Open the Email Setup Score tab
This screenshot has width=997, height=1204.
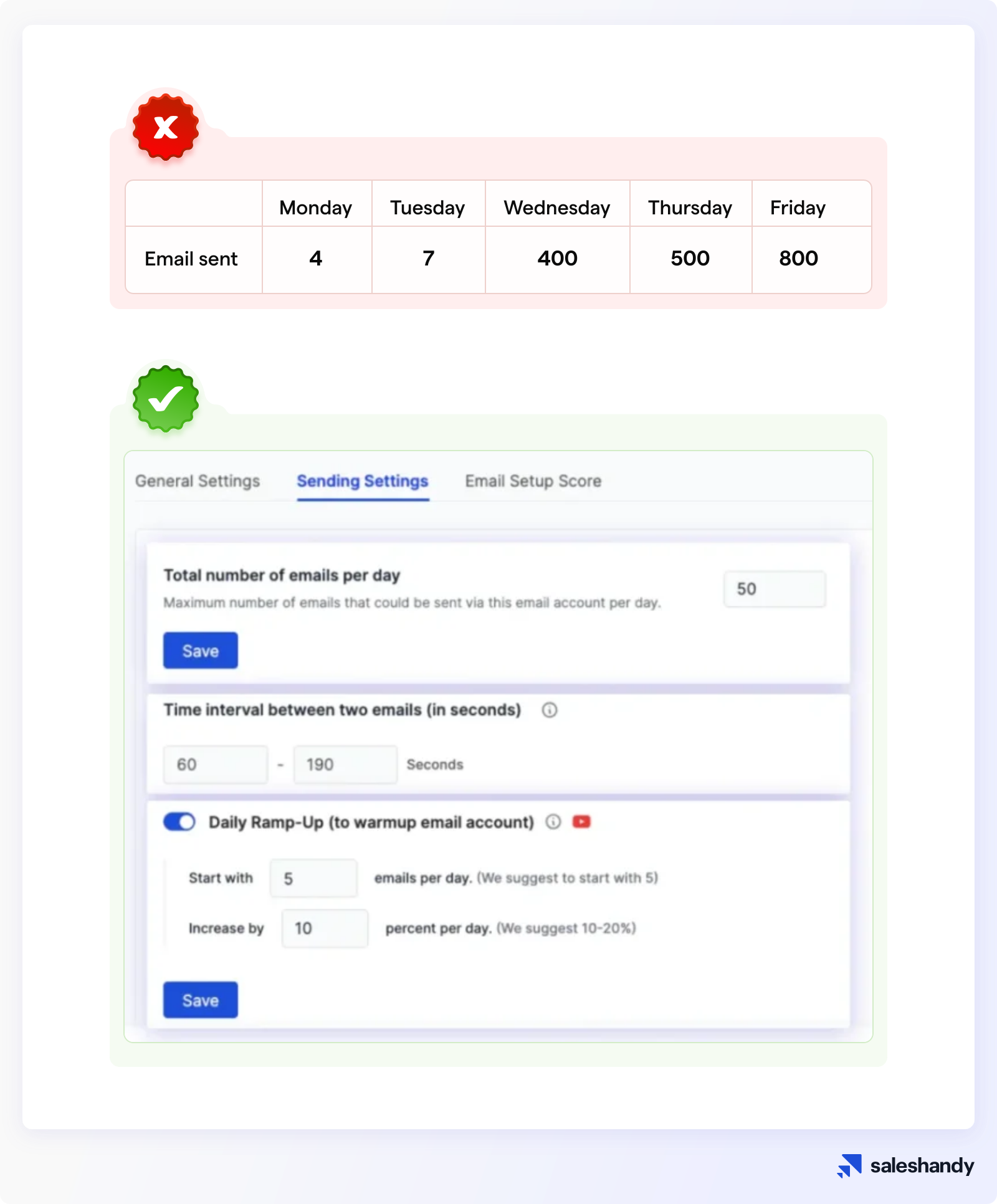[x=532, y=480]
